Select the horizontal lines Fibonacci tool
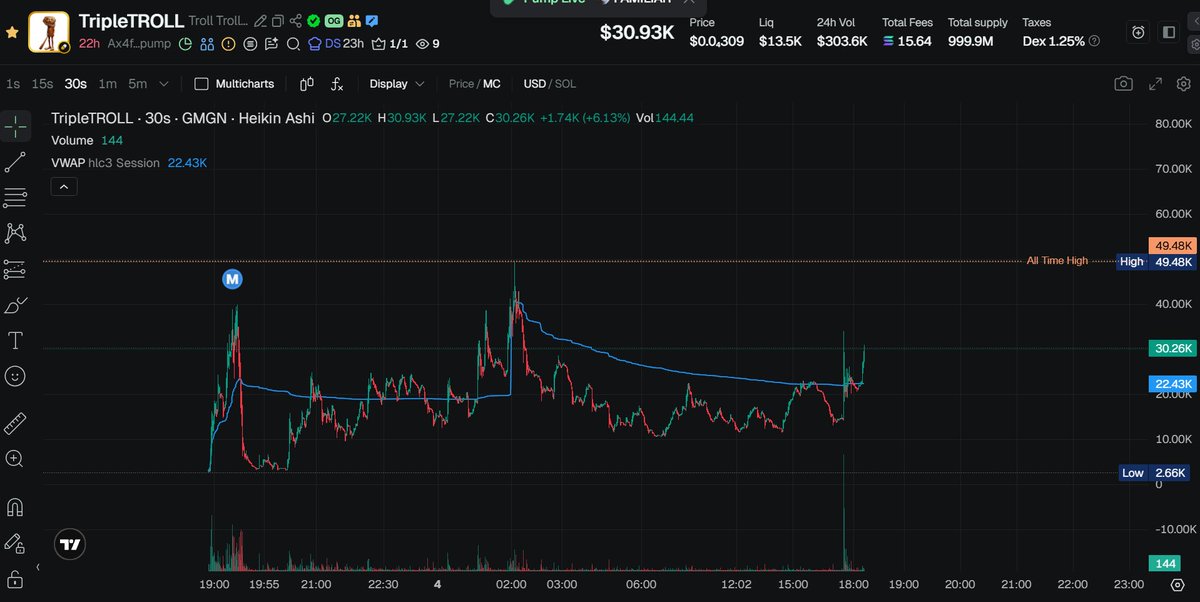 [15, 197]
